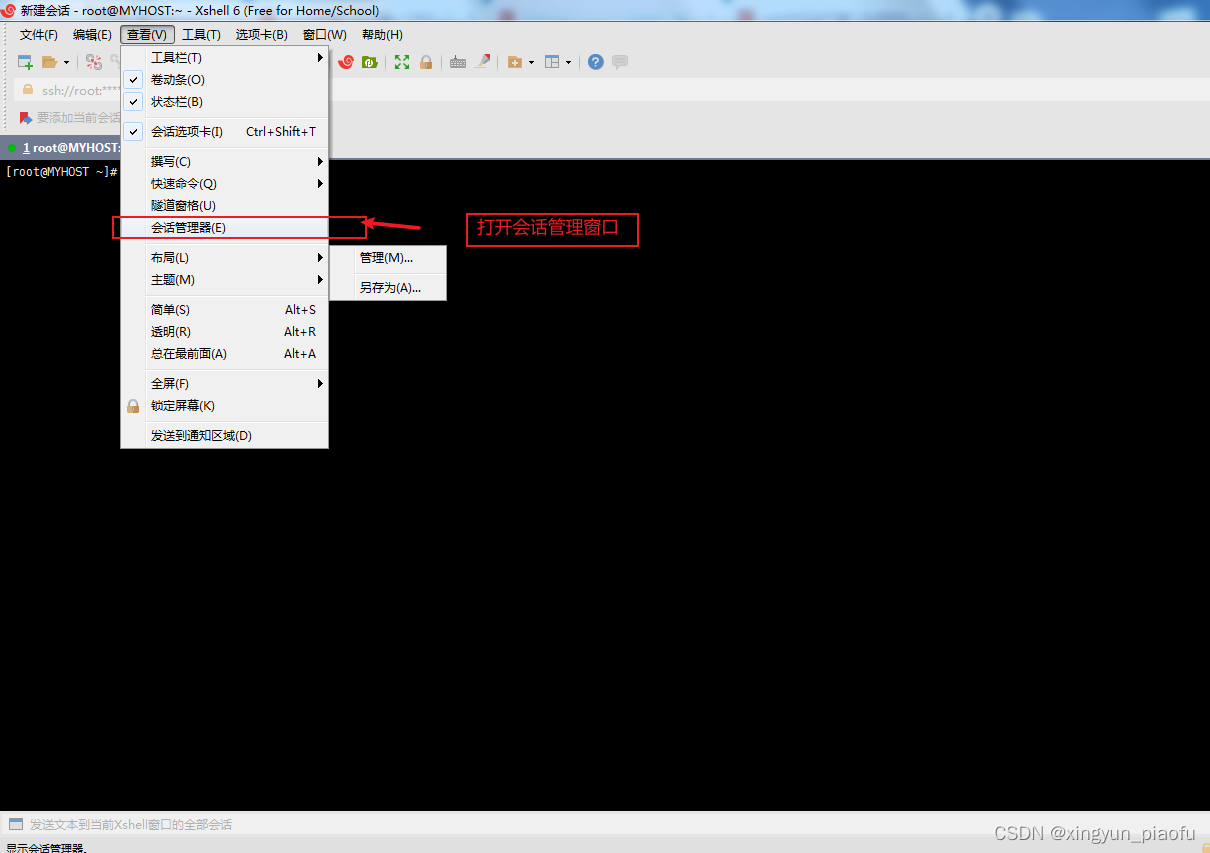This screenshot has width=1210, height=853.
Task: Click the speech bubble feedback toolbar icon
Action: pyautogui.click(x=620, y=62)
